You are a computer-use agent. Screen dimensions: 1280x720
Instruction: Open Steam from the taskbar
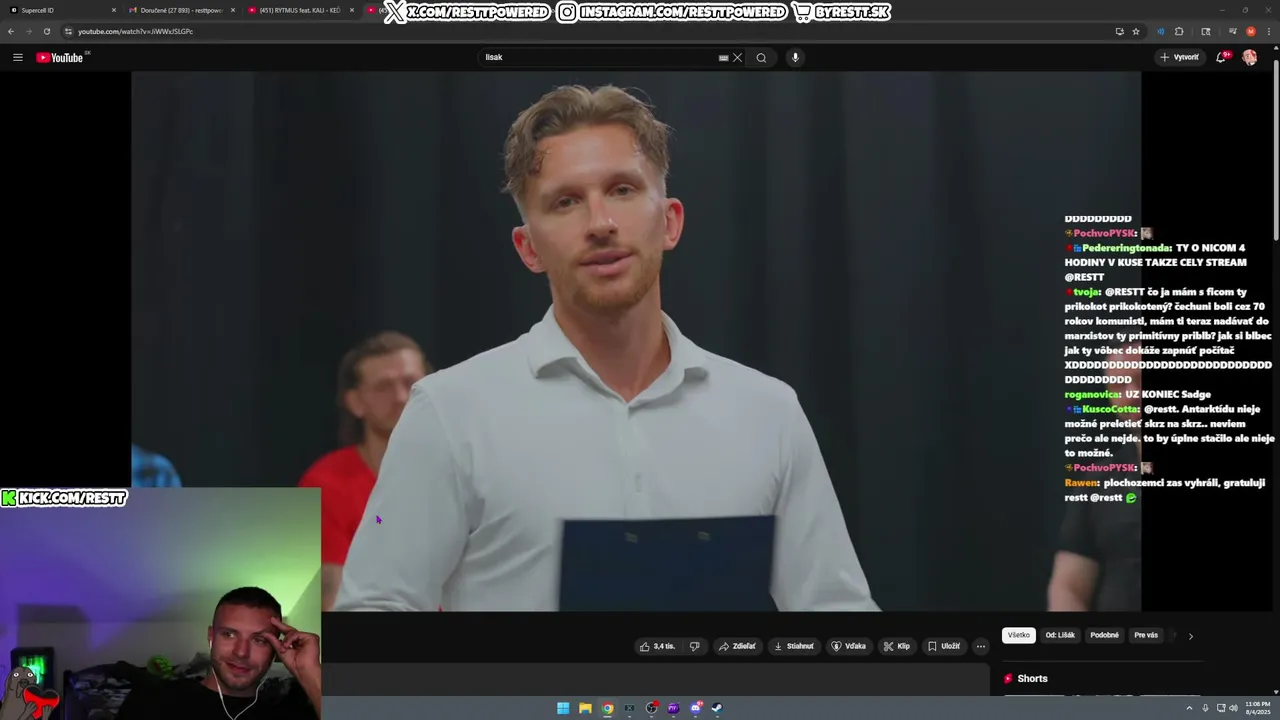click(717, 708)
